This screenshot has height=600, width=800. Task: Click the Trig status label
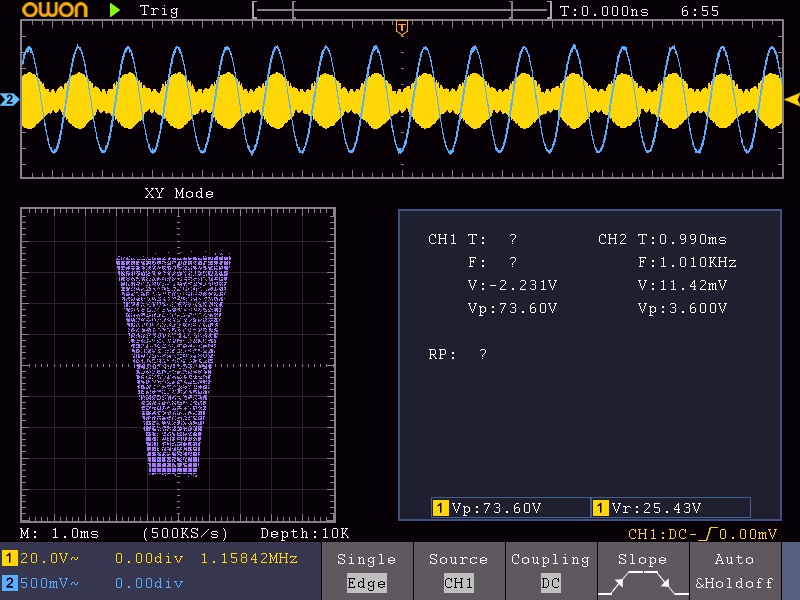[x=159, y=10]
